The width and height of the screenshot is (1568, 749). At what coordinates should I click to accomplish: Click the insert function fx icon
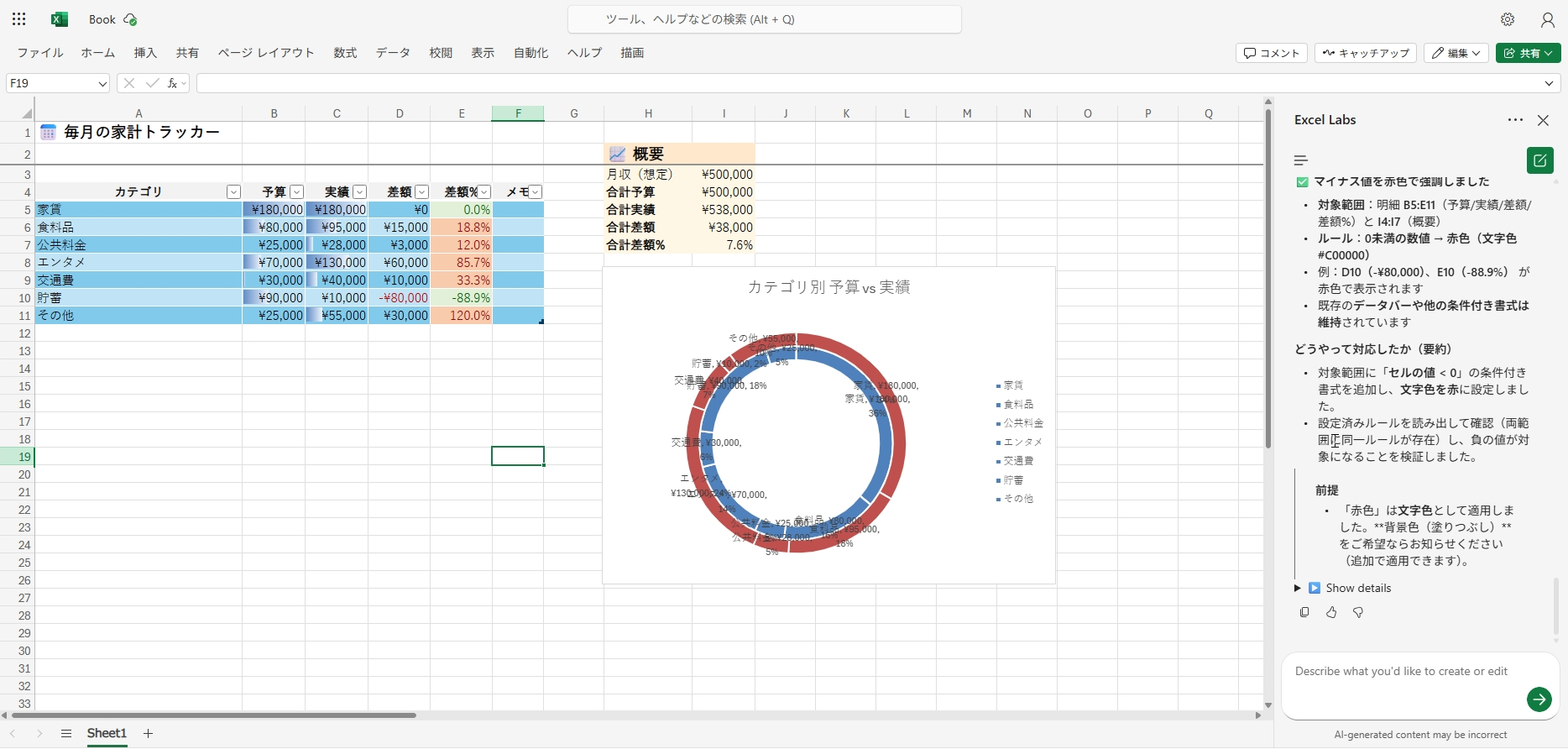click(173, 83)
